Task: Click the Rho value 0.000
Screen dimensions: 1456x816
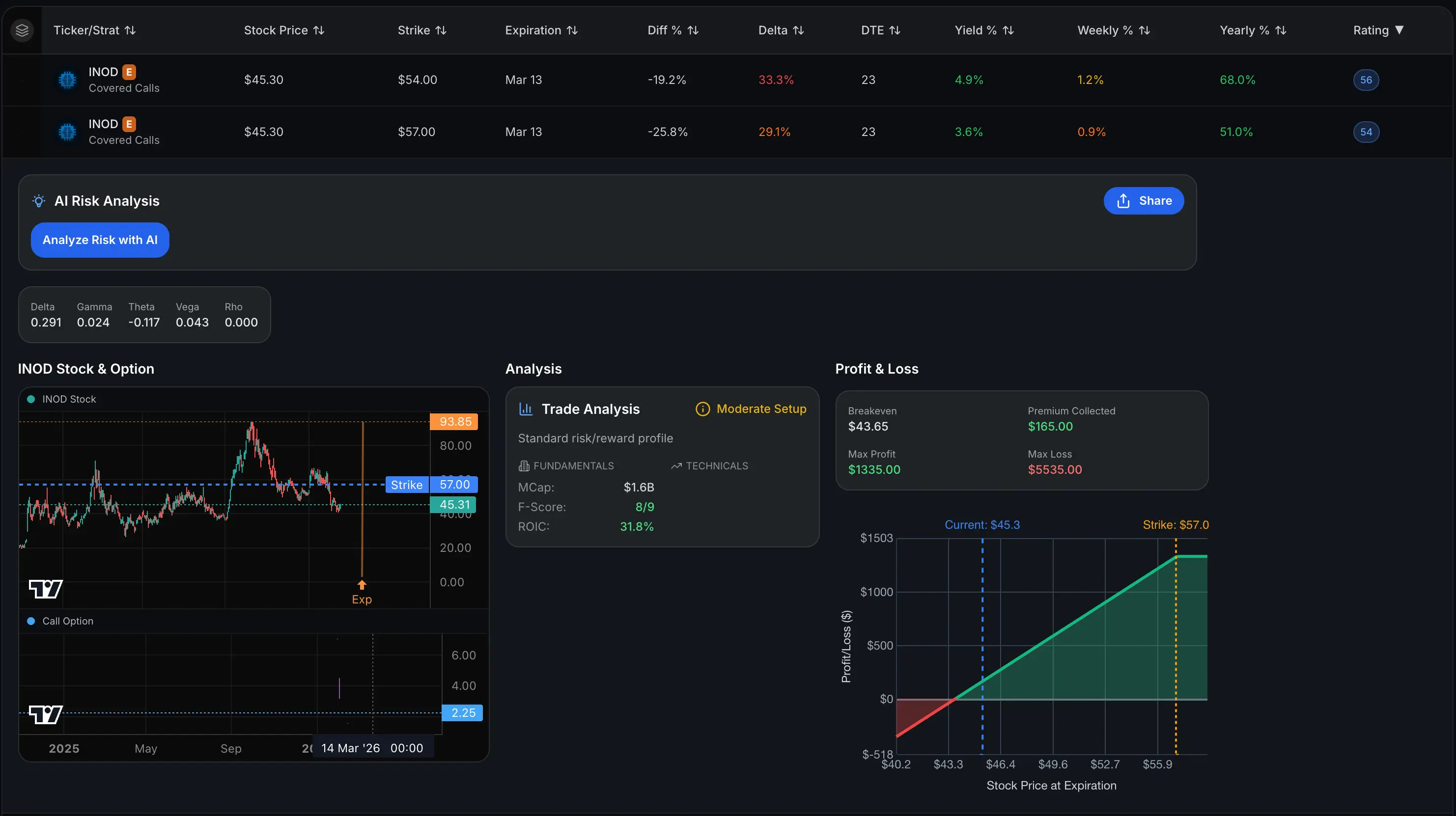Action: pyautogui.click(x=241, y=322)
